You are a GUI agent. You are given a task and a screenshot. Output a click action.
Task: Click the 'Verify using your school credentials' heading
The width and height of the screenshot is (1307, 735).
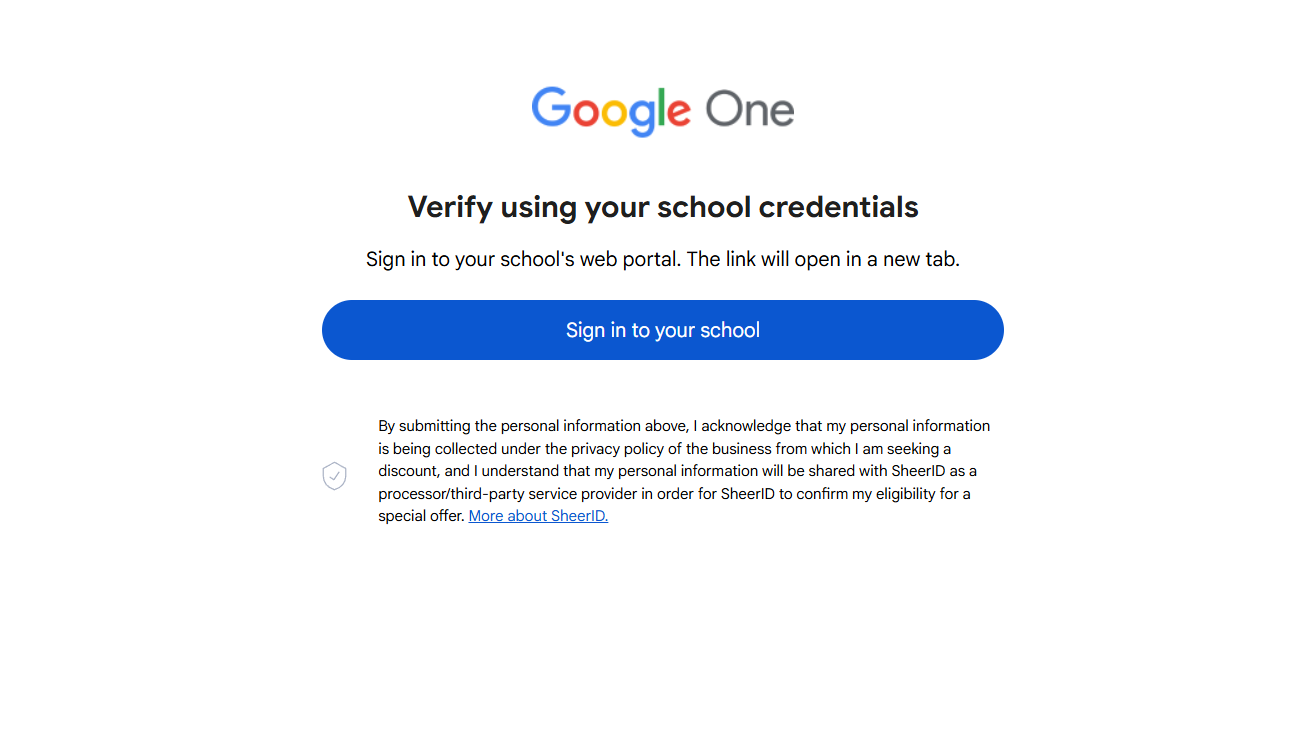(662, 207)
